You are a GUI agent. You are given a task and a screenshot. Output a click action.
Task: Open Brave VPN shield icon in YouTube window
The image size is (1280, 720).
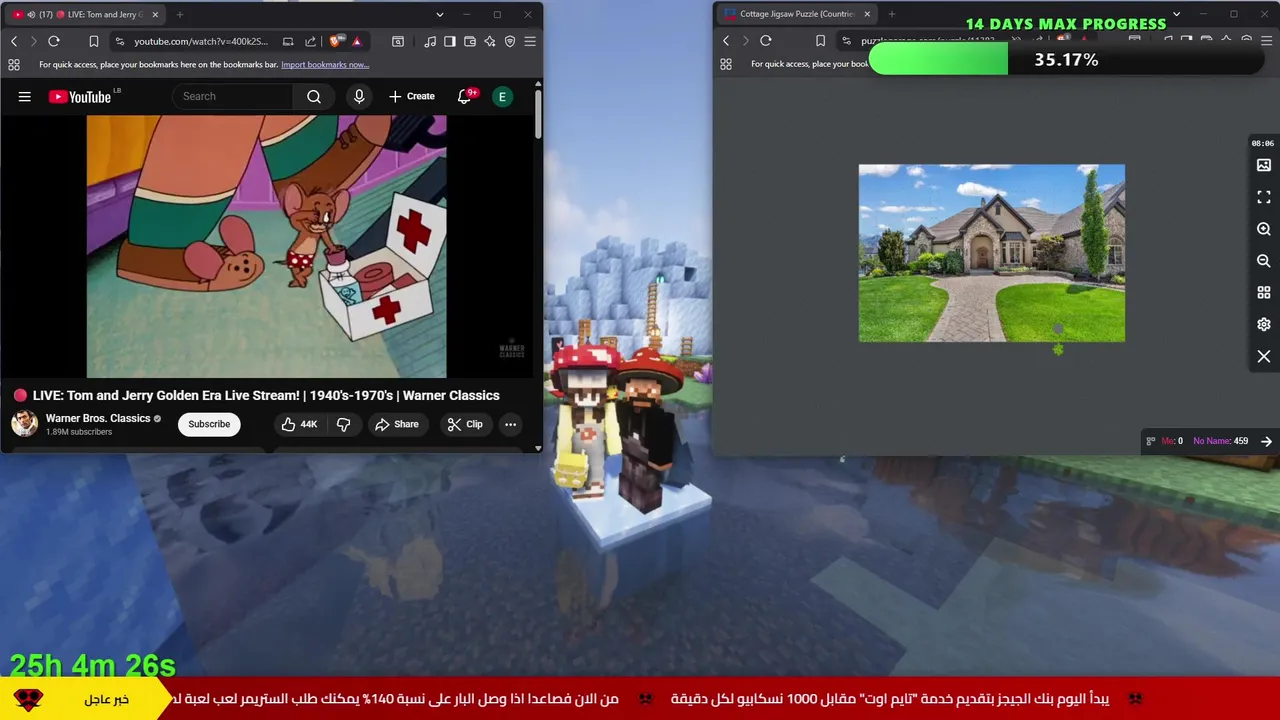(x=510, y=41)
